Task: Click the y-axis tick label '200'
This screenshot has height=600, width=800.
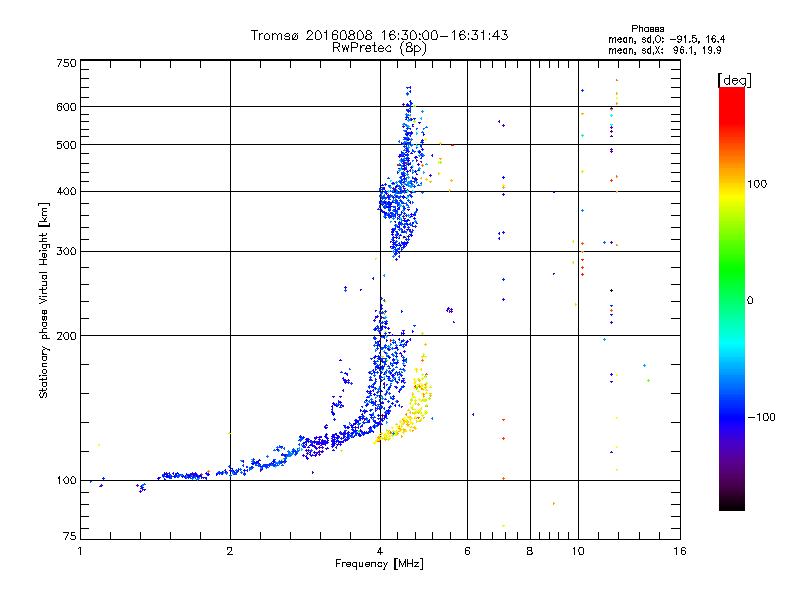Action: pyautogui.click(x=66, y=336)
